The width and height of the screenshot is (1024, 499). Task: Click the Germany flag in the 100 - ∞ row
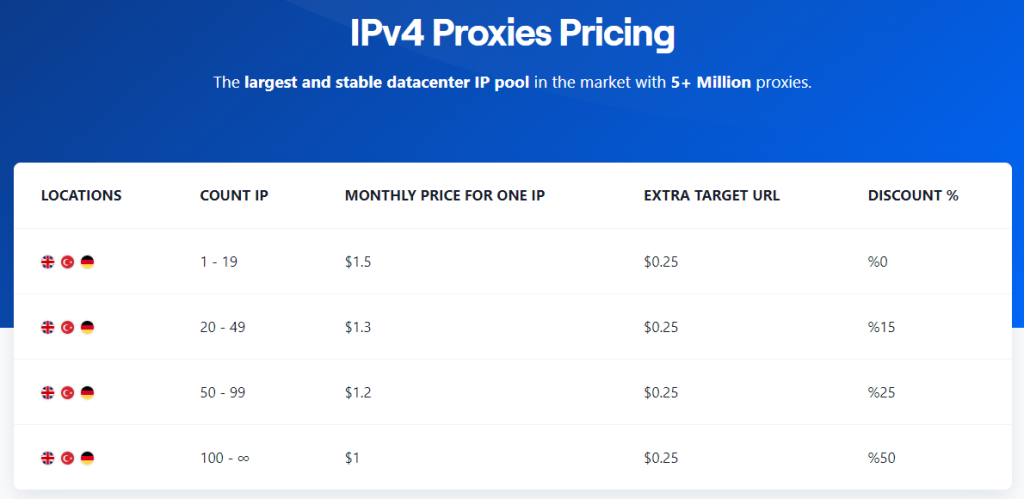(87, 458)
